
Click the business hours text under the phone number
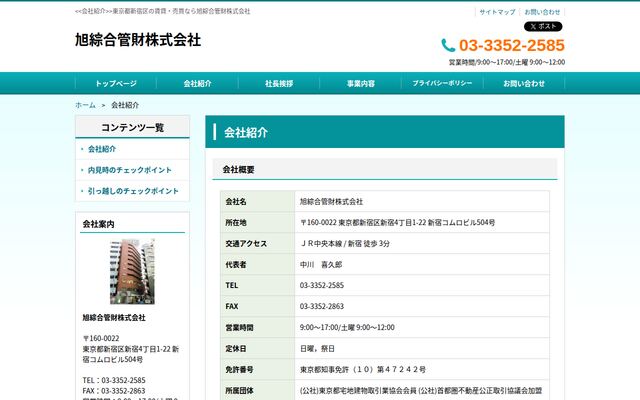tap(507, 62)
